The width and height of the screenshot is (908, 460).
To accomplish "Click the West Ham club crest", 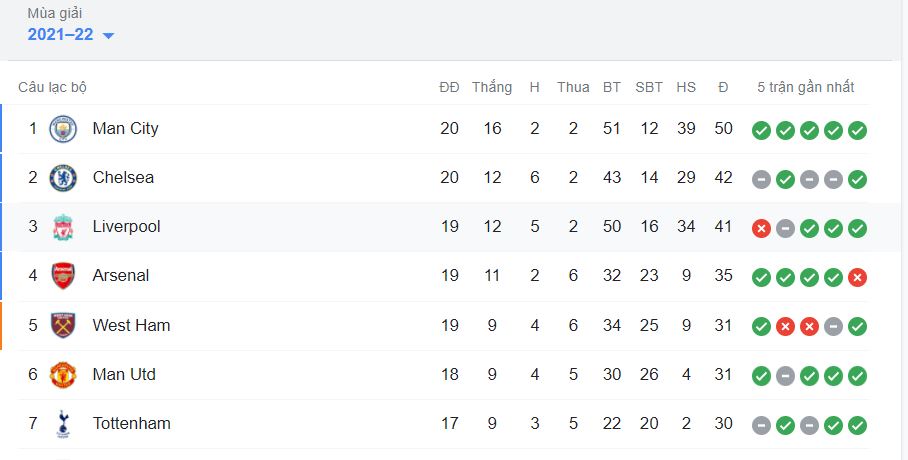I will tap(63, 325).
